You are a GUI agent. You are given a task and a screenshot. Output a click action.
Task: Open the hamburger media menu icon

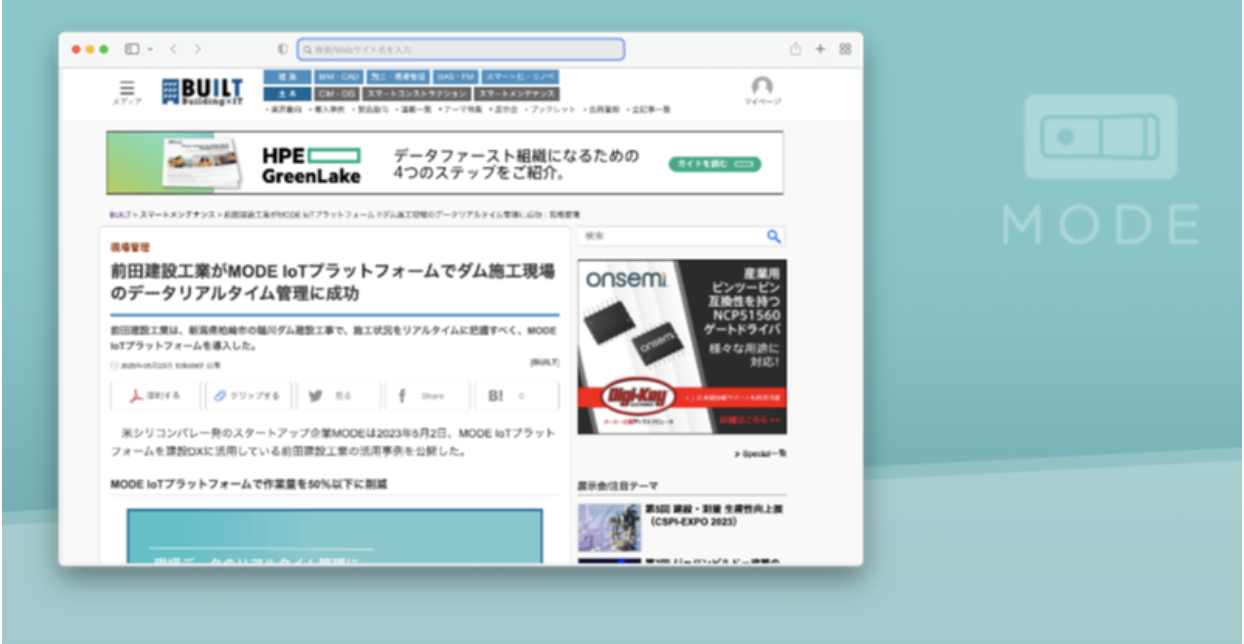click(127, 89)
